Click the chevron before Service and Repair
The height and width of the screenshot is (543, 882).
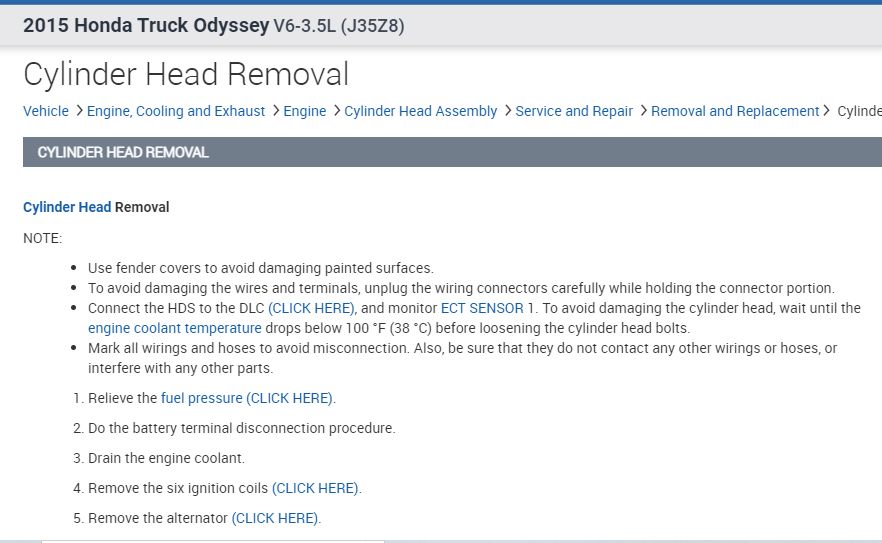coord(507,111)
